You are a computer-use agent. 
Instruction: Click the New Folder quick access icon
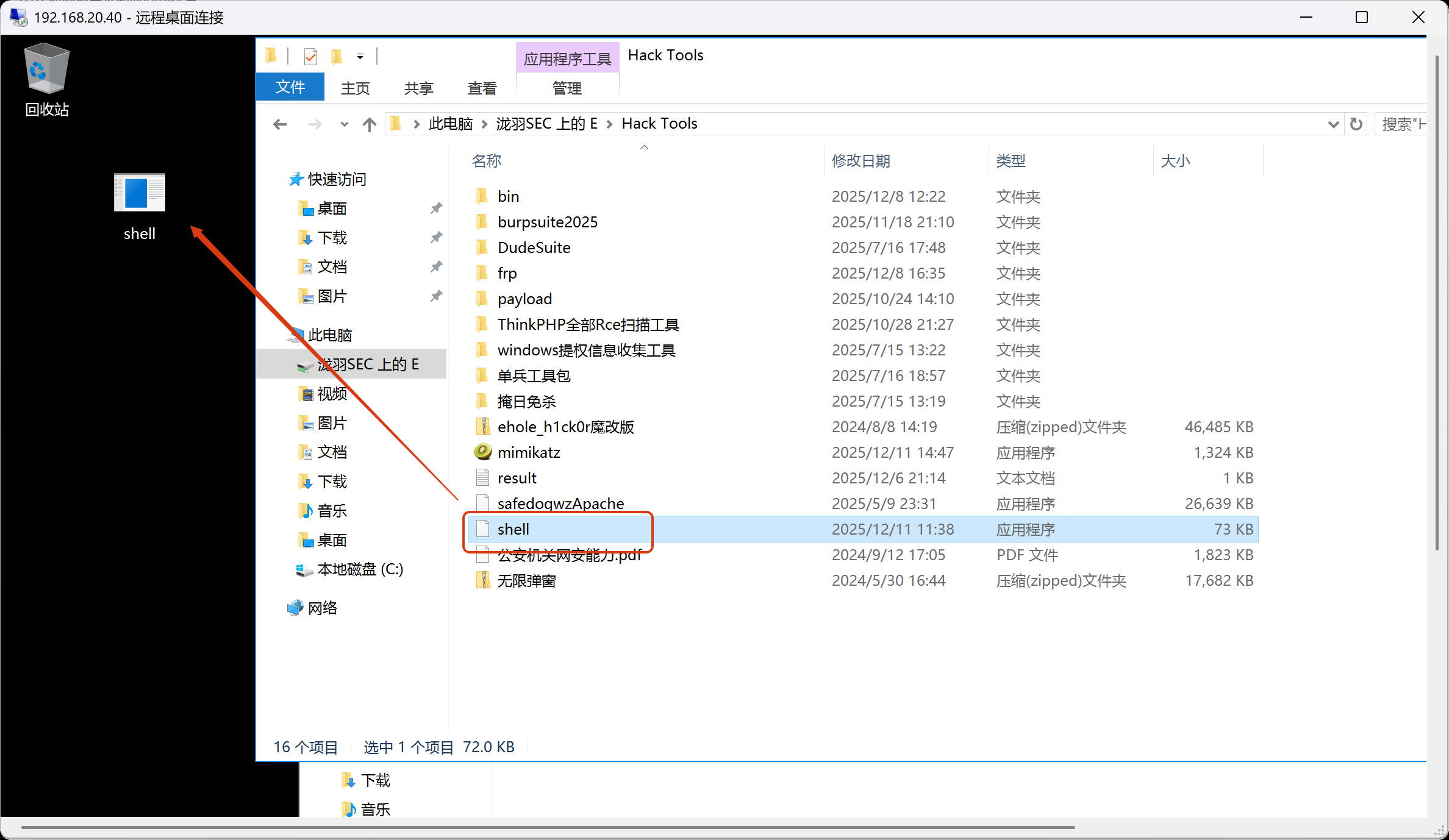click(336, 57)
